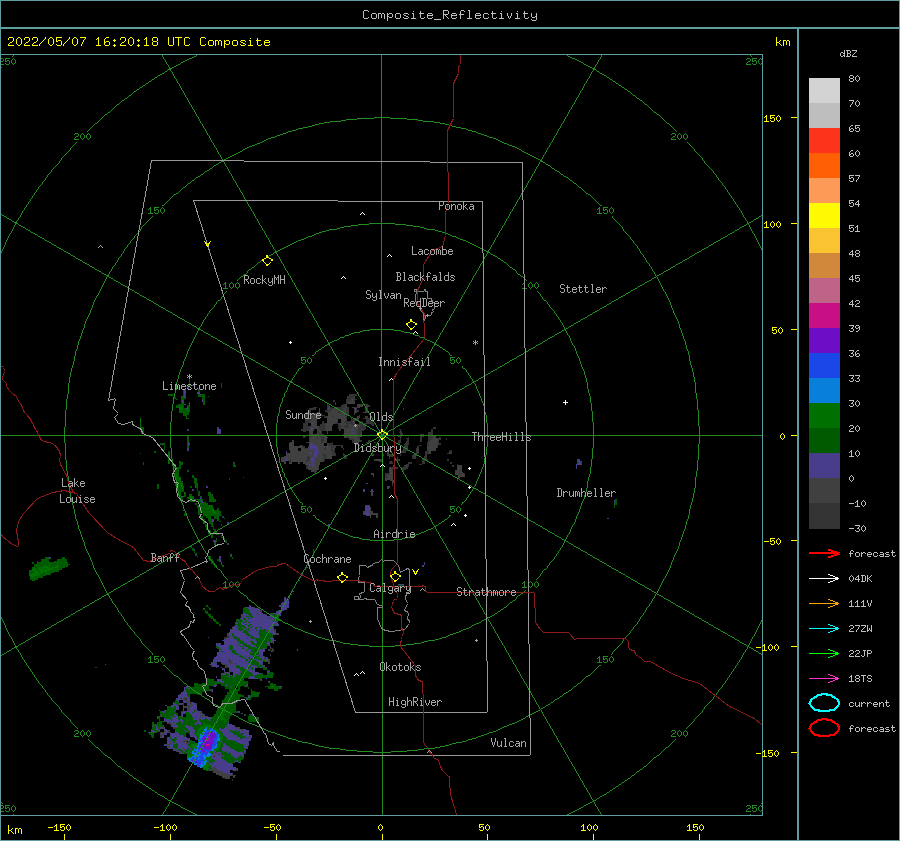
Task: Click the Cochrane label
Action: [x=327, y=559]
